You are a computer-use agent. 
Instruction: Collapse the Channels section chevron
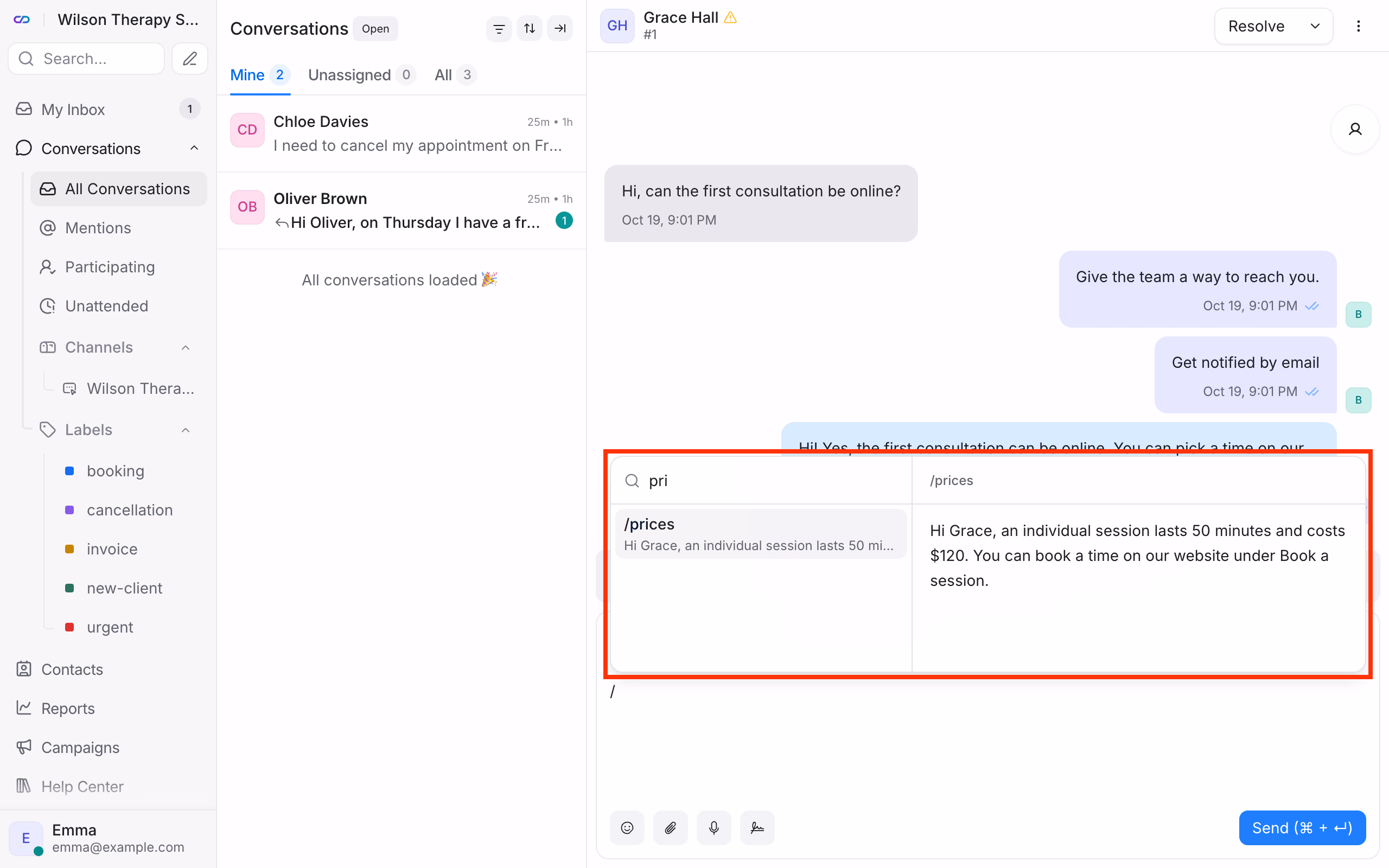(186, 347)
